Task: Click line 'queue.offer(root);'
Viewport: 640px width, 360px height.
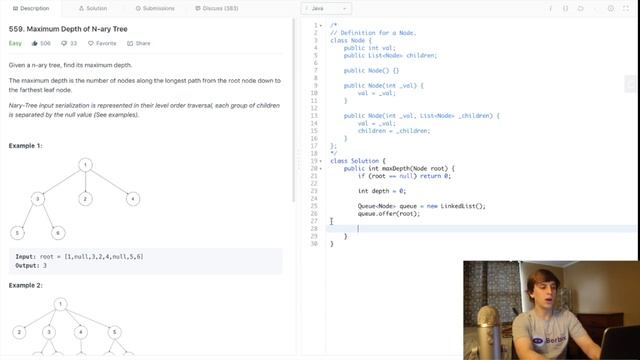Action: coord(389,213)
